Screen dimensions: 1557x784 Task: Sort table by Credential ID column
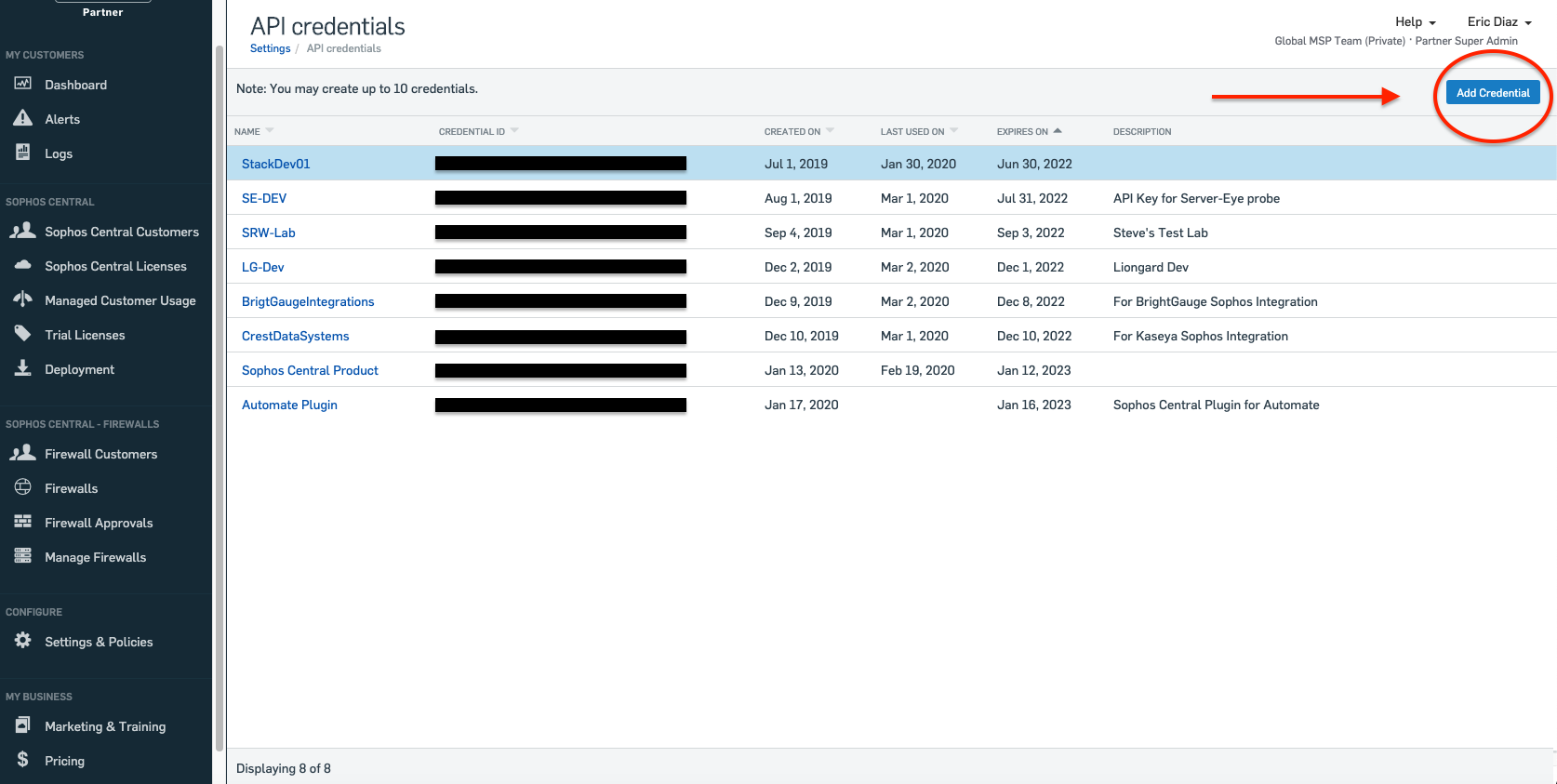pyautogui.click(x=478, y=131)
